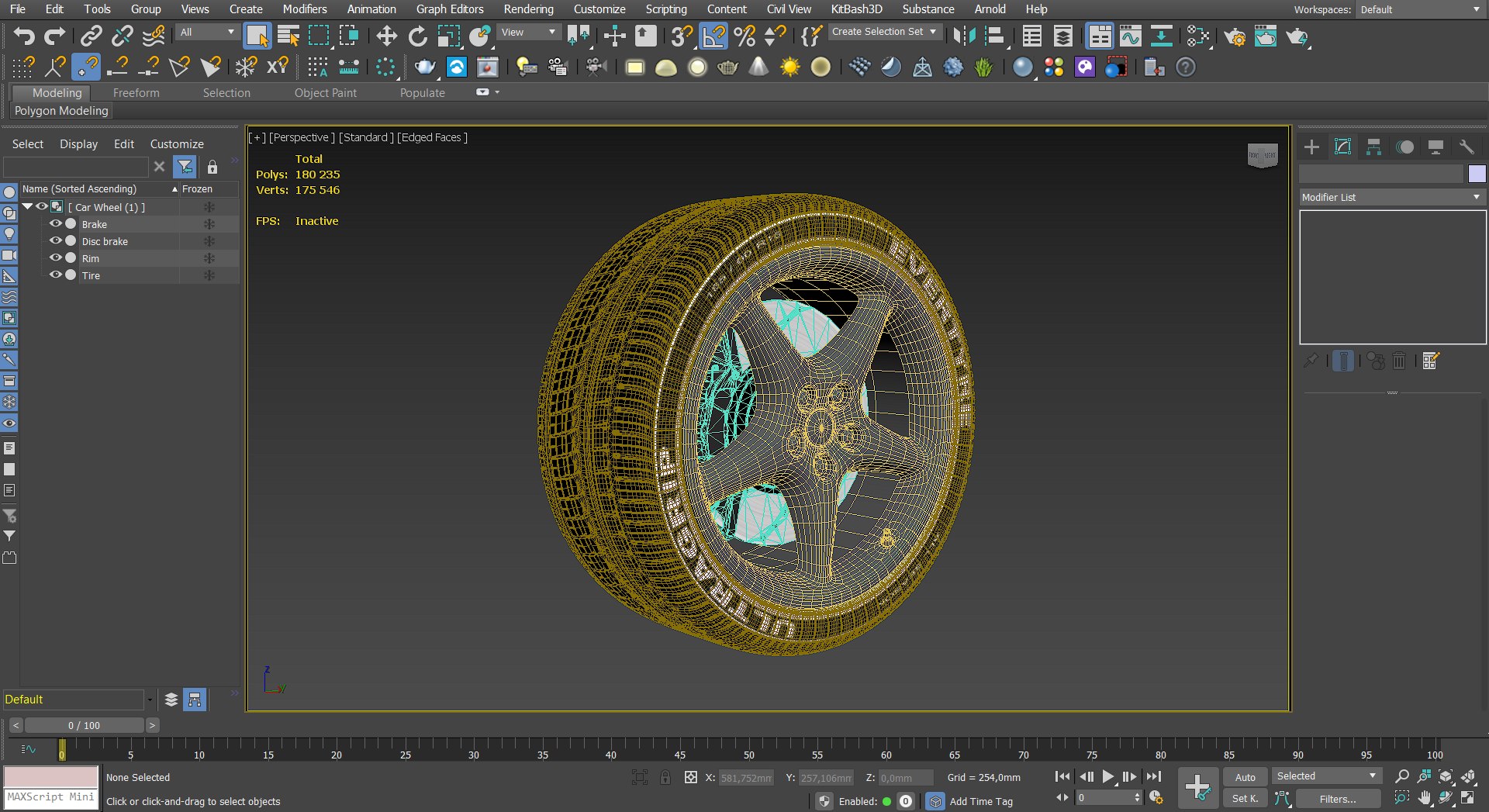Click Go to End playback button
Image resolution: width=1489 pixels, height=812 pixels.
[x=1153, y=776]
